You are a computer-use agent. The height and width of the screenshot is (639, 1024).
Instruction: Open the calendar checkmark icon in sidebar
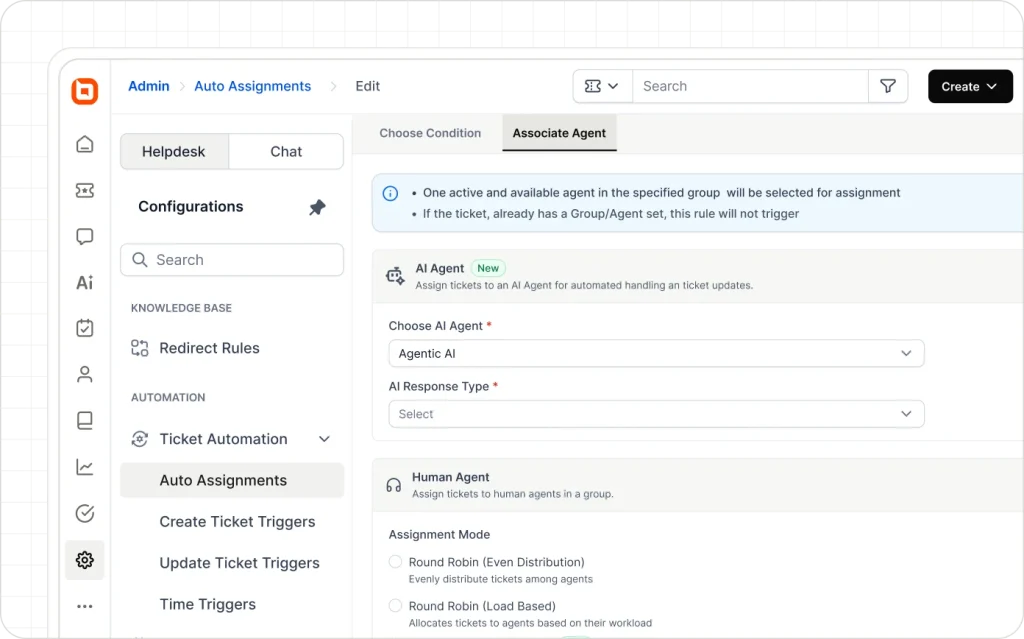coord(85,327)
